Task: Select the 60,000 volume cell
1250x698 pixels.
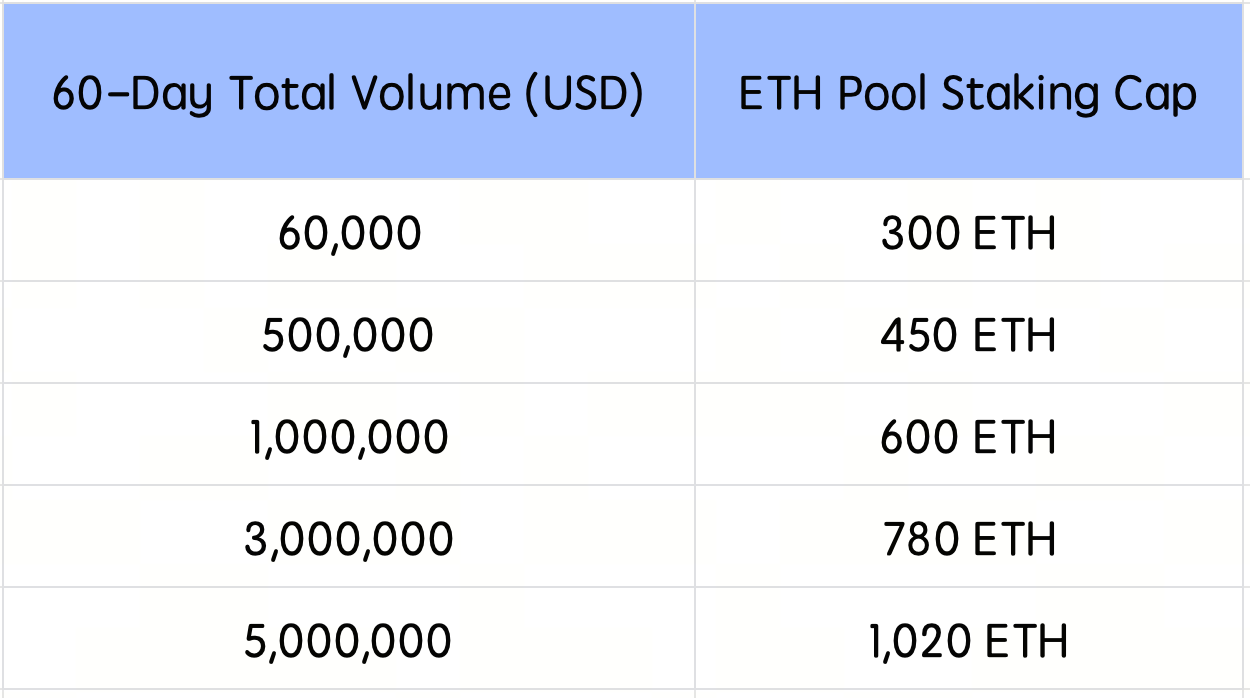Action: 348,234
